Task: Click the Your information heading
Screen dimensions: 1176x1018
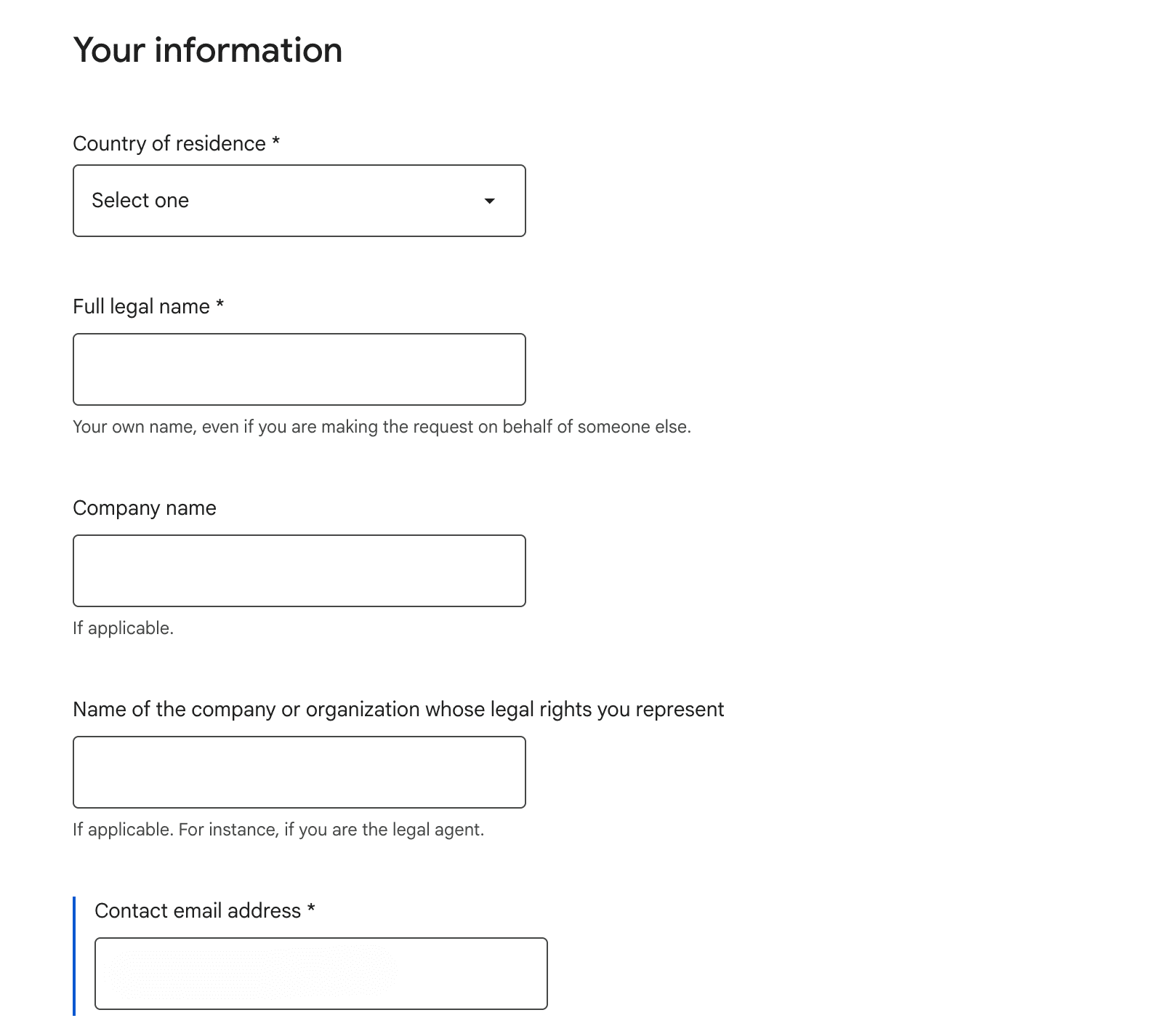Action: tap(207, 50)
